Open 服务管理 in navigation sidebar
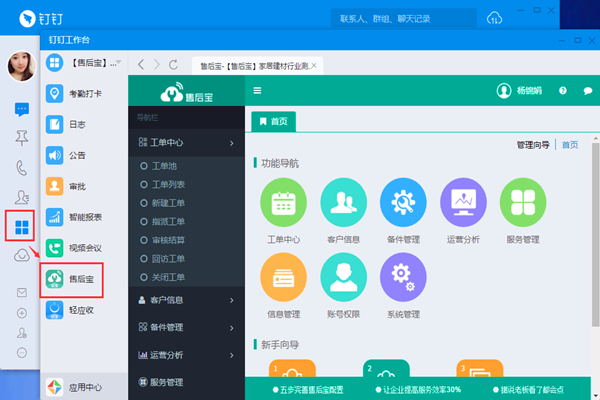The height and width of the screenshot is (400, 600). [186, 382]
